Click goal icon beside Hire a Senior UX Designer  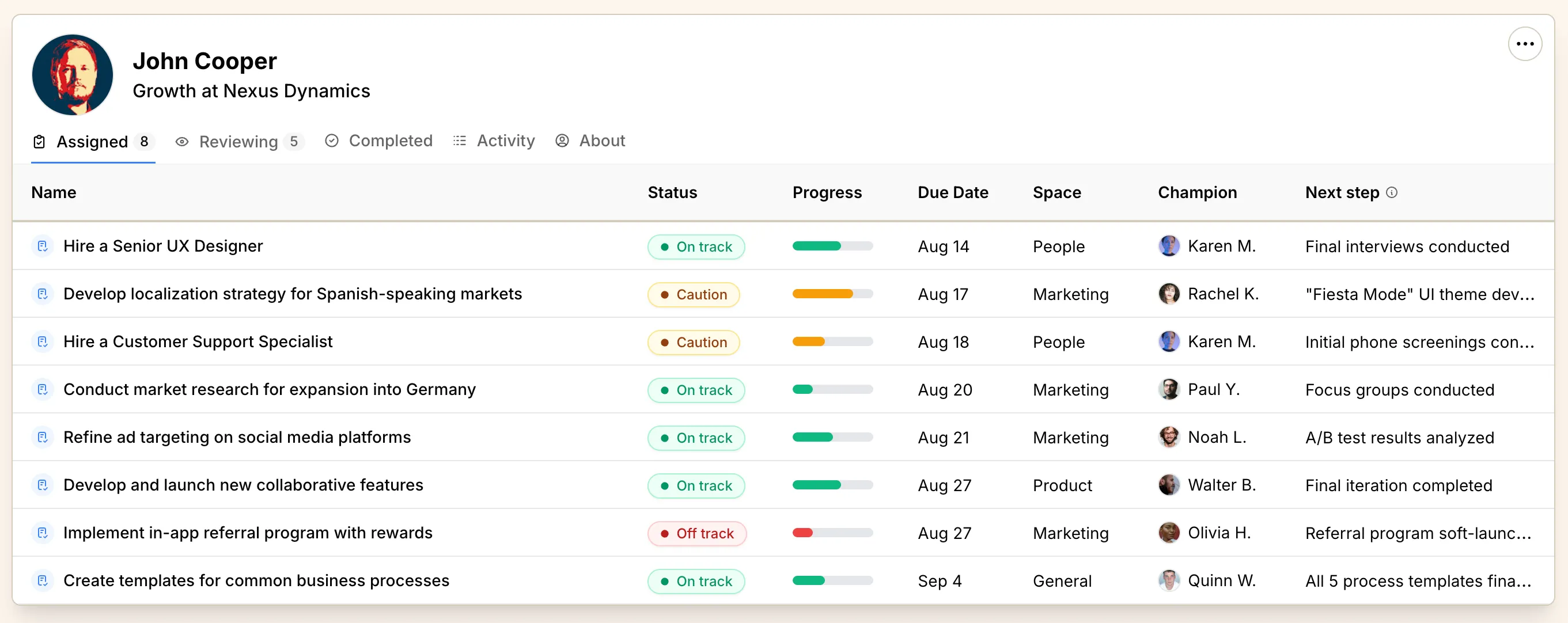43,246
